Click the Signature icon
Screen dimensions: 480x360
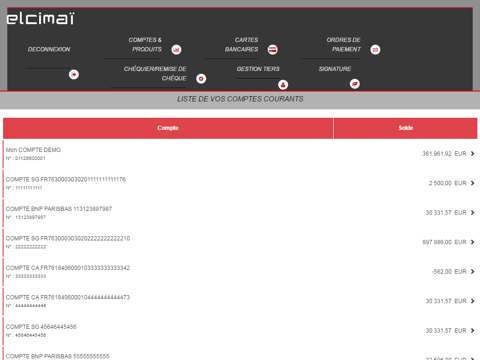point(355,84)
